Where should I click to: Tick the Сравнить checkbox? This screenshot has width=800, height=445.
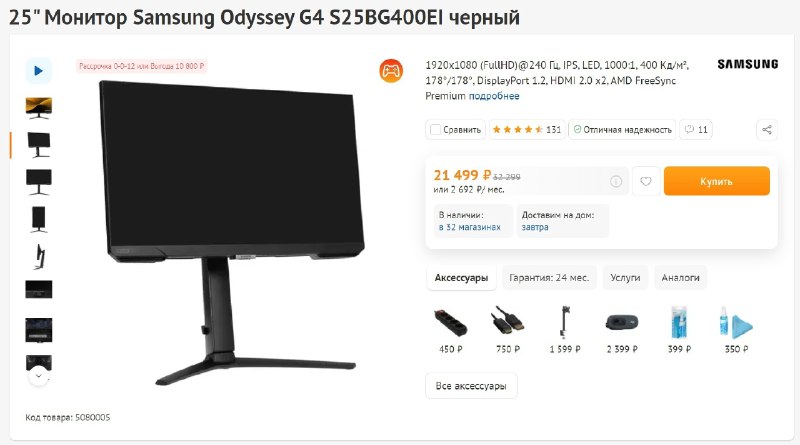click(435, 130)
